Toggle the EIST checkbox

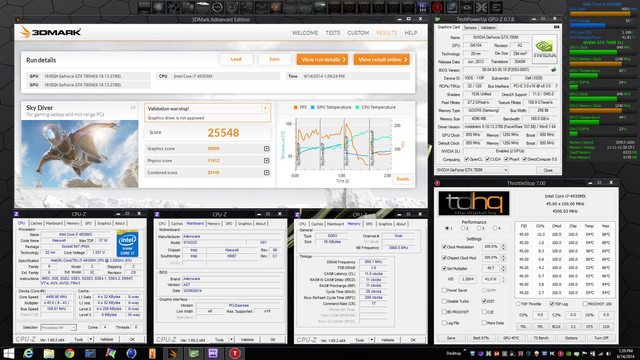click(x=484, y=301)
